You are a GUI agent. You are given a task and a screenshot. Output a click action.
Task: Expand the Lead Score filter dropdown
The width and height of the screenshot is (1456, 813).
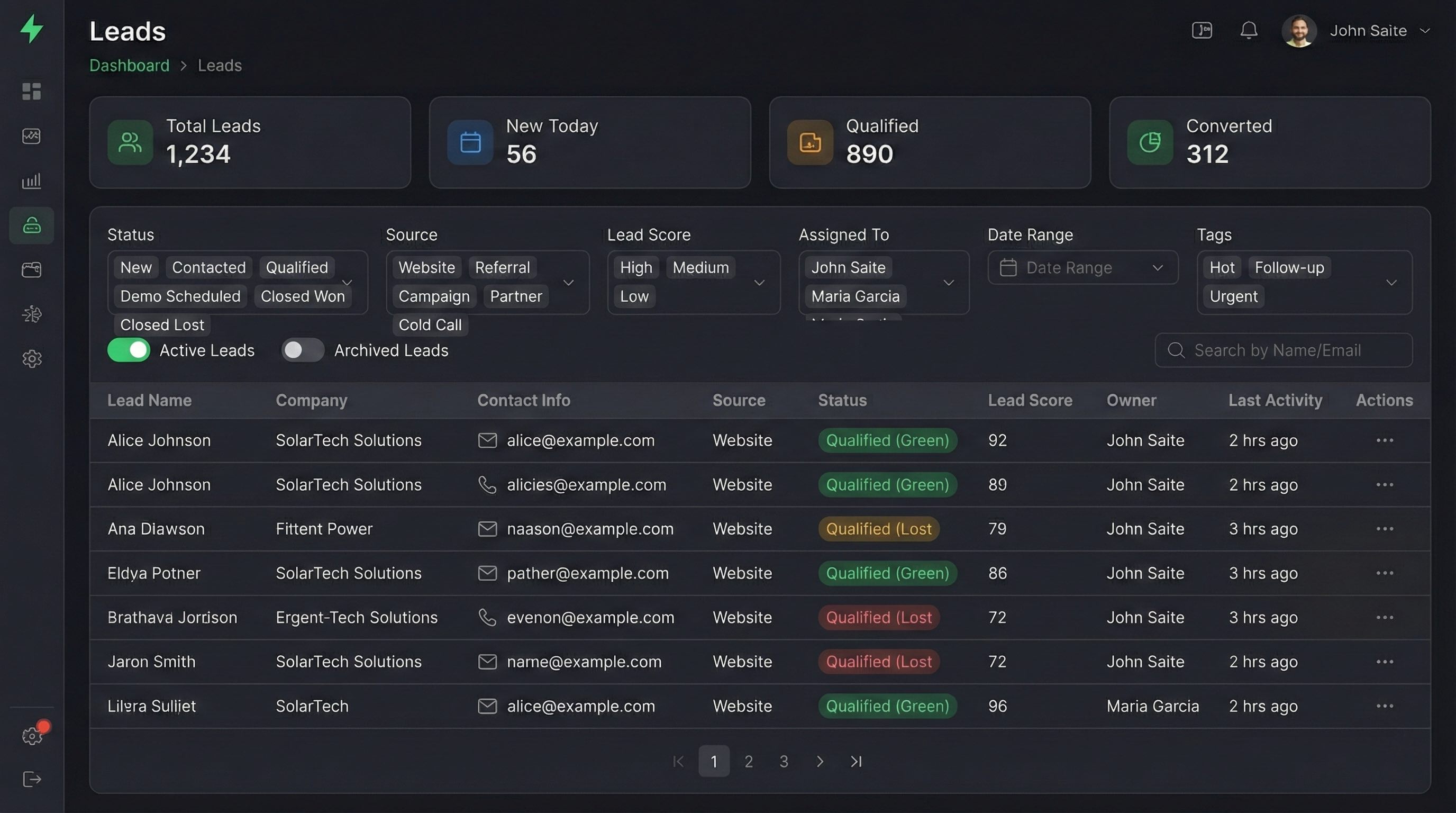click(759, 282)
